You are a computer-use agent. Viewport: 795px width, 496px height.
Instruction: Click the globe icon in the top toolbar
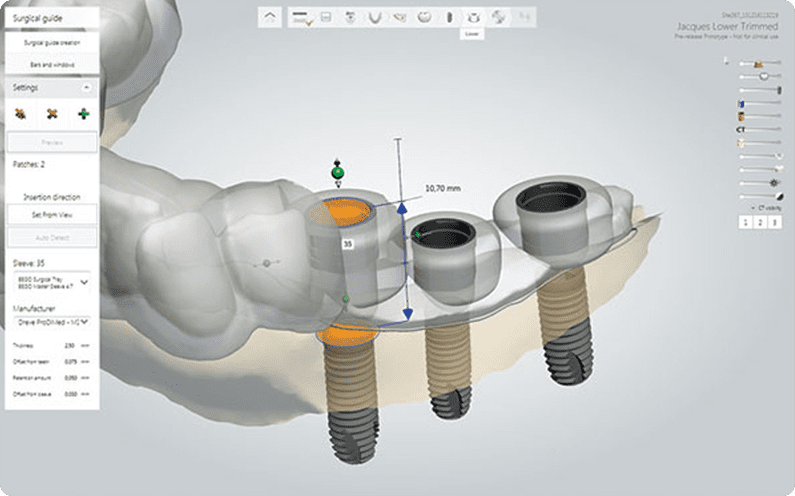[x=498, y=17]
